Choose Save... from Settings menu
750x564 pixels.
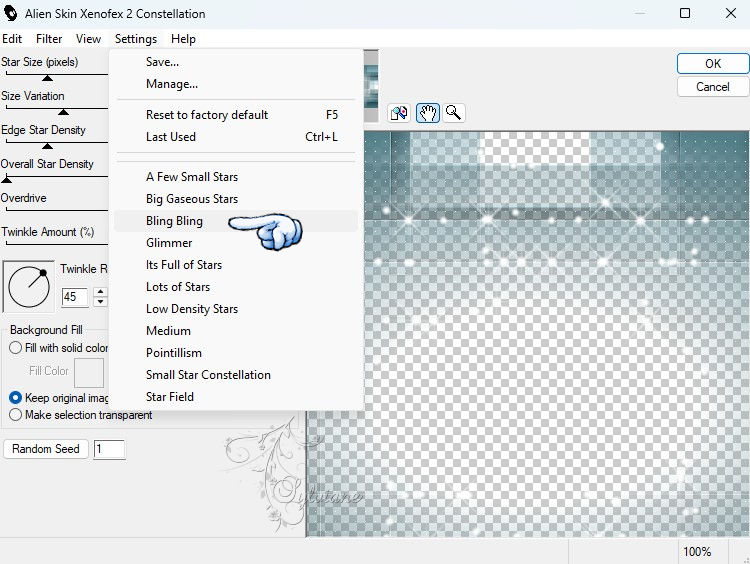[236, 62]
